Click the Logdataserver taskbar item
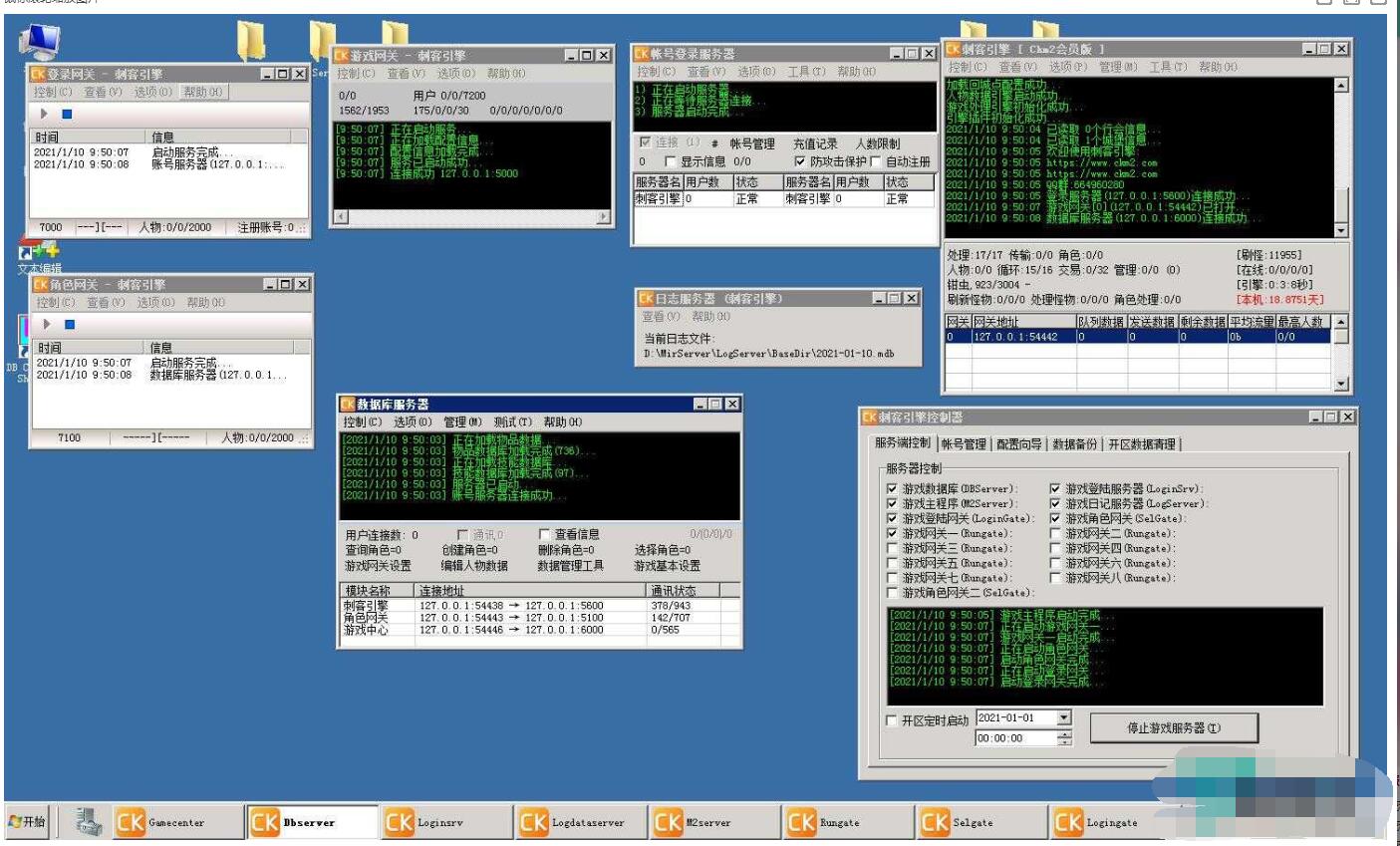Image resolution: width=1400 pixels, height=846 pixels. [x=580, y=822]
